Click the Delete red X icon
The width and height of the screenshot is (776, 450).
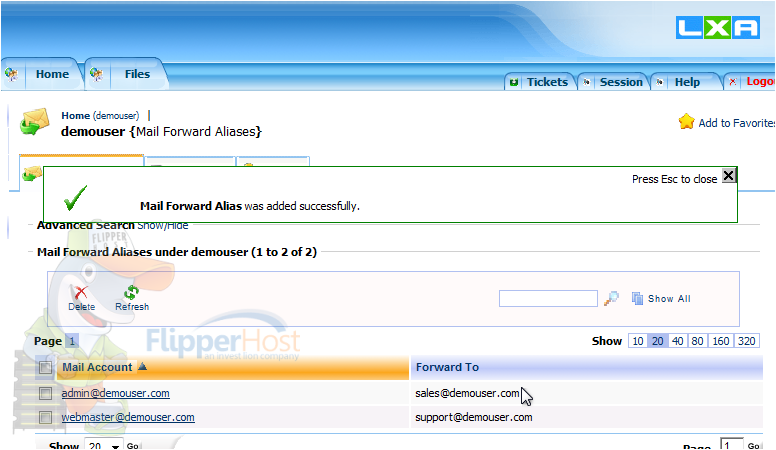click(x=81, y=293)
